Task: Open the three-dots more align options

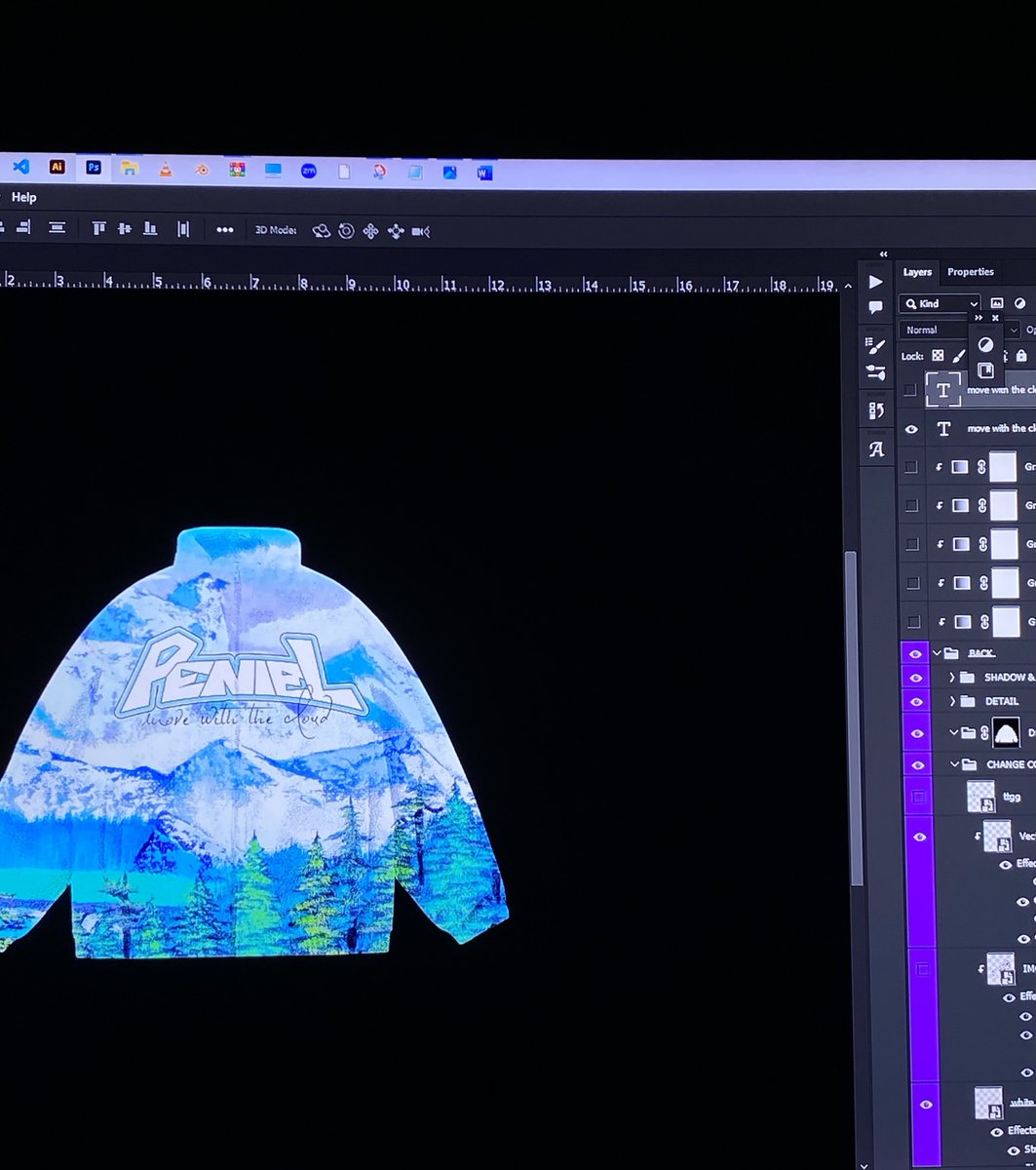Action: pyautogui.click(x=225, y=230)
